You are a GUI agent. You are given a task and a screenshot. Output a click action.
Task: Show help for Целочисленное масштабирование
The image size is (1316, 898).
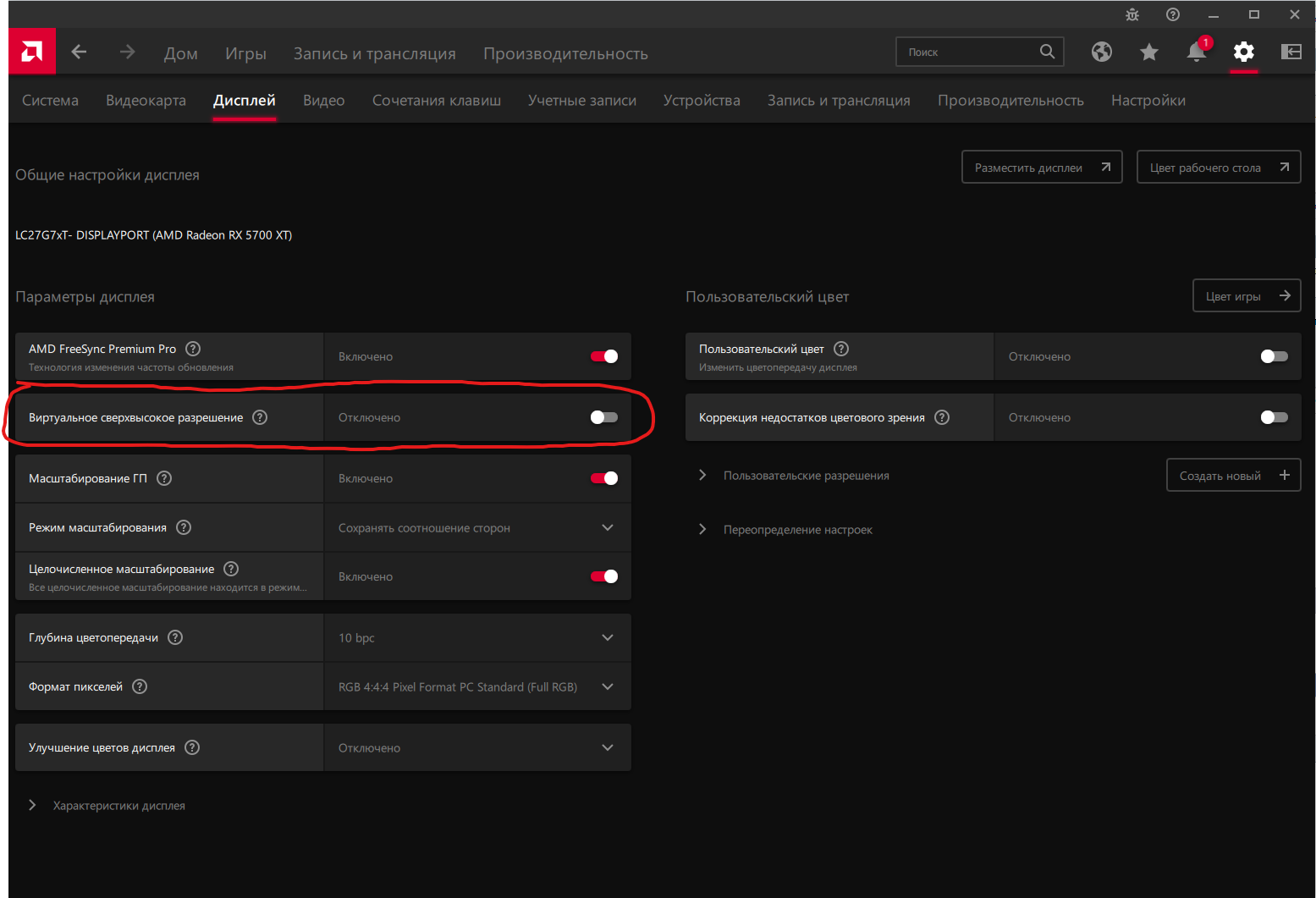point(231,569)
